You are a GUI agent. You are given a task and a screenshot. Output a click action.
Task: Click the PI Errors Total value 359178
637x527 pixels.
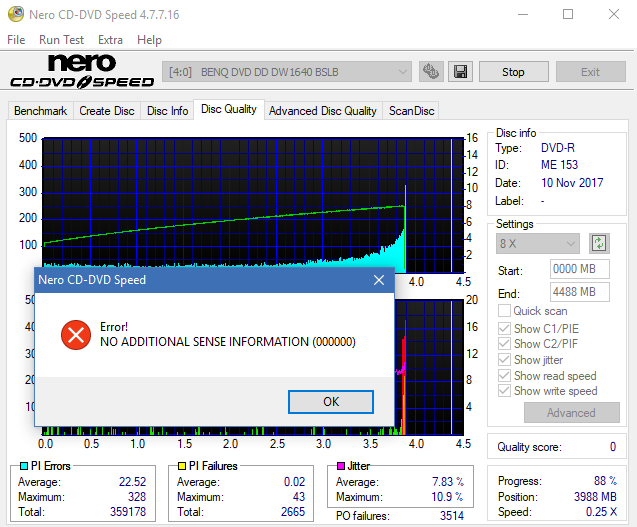coord(128,511)
